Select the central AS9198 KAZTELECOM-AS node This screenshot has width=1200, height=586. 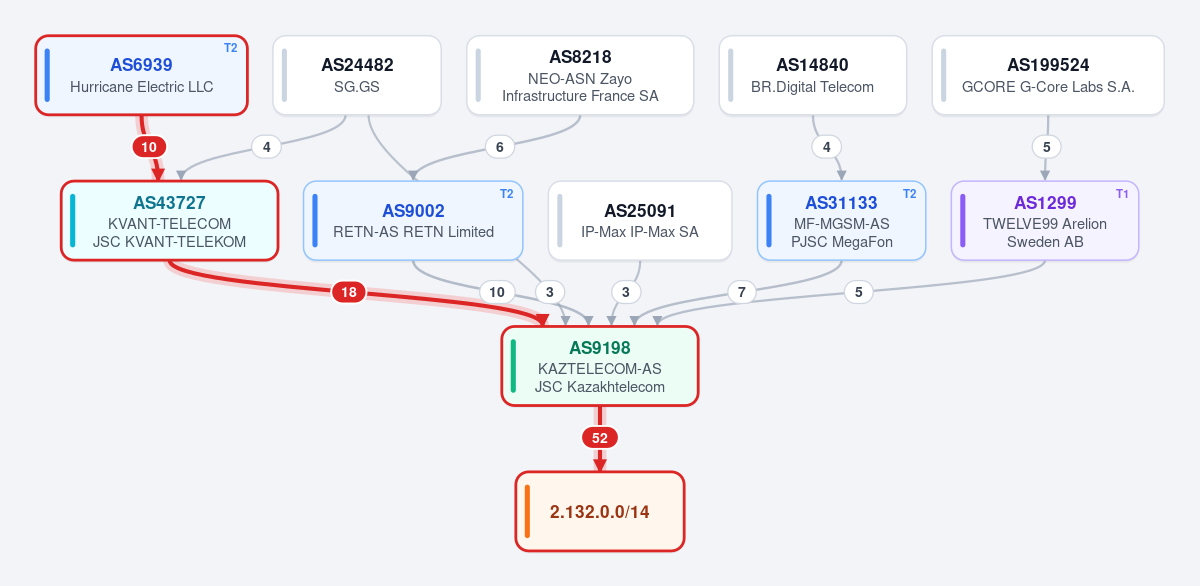(600, 366)
